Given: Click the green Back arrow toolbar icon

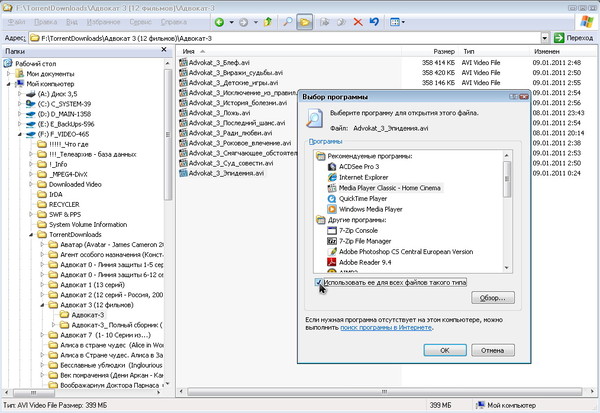Looking at the screenshot, I should click(219, 22).
